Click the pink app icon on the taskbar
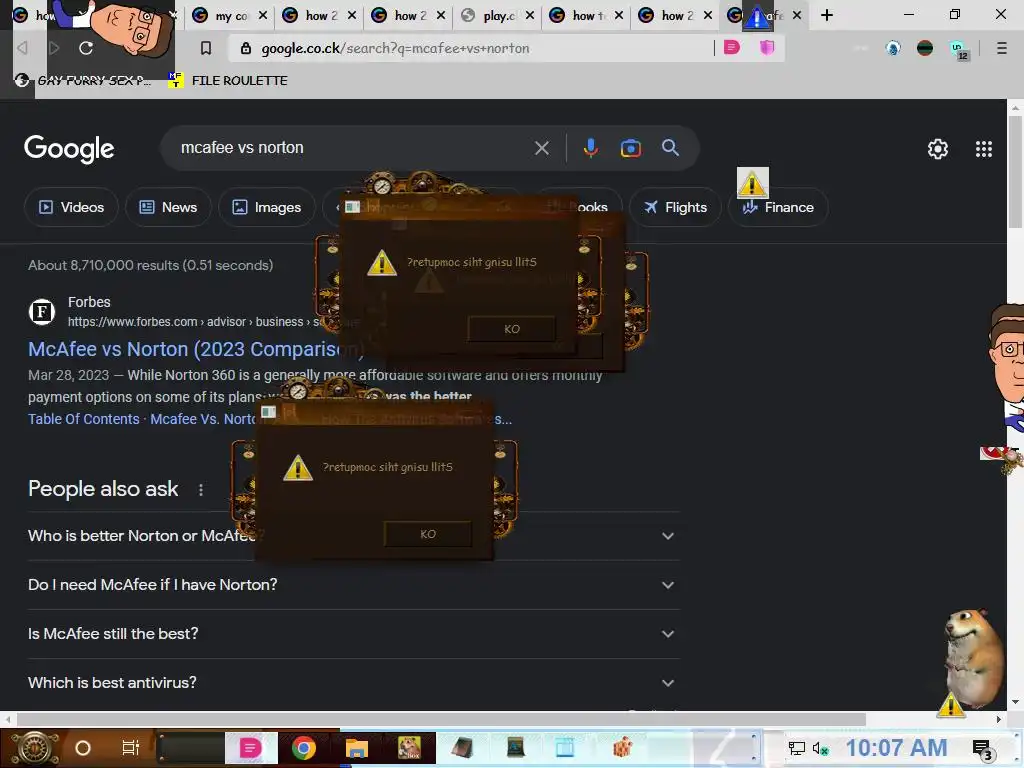The image size is (1024, 768). [x=250, y=748]
